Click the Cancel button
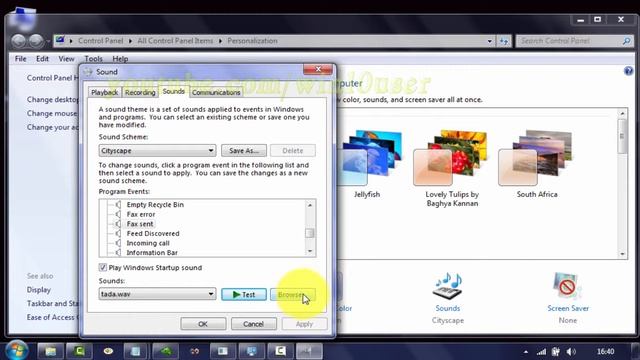This screenshot has height=360, width=640. click(x=253, y=324)
